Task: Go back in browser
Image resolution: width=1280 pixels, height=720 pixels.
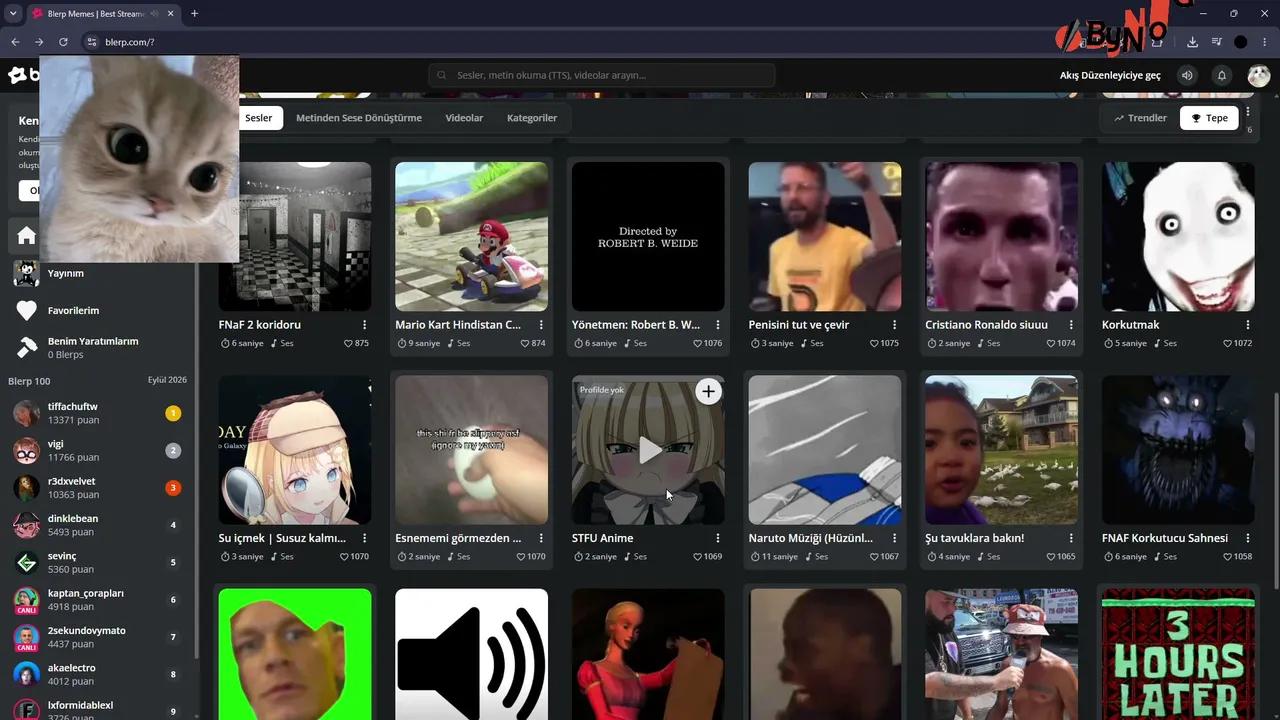Action: tap(15, 42)
